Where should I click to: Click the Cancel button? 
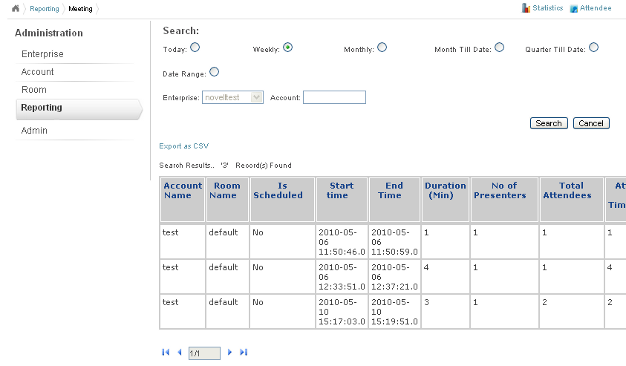click(591, 123)
